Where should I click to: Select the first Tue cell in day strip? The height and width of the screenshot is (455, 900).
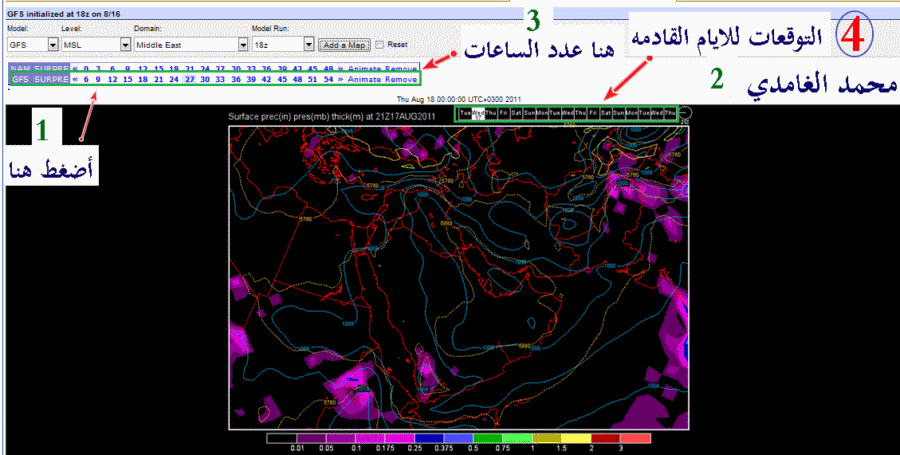(x=464, y=114)
